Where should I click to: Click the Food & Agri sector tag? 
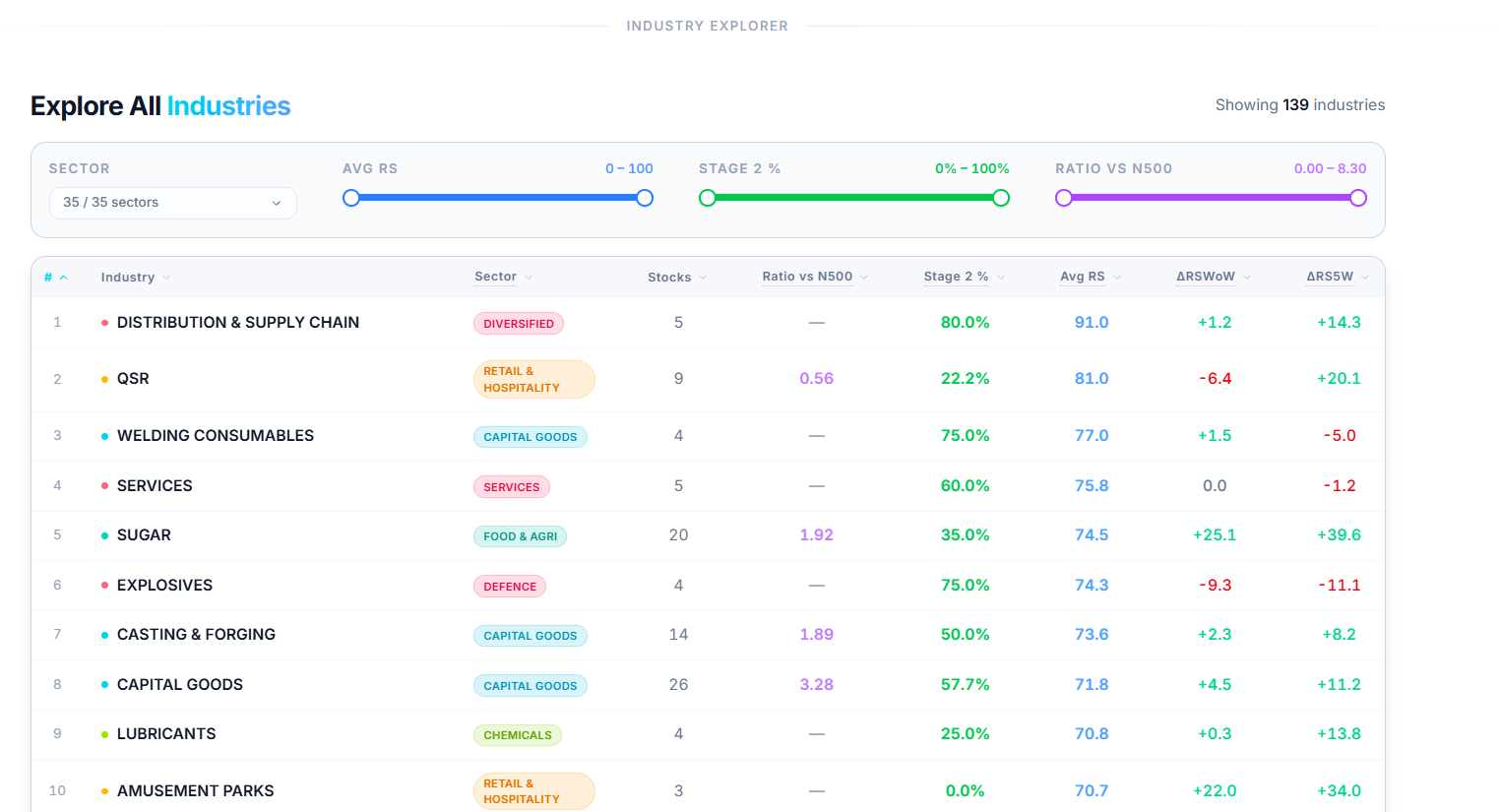(x=521, y=536)
